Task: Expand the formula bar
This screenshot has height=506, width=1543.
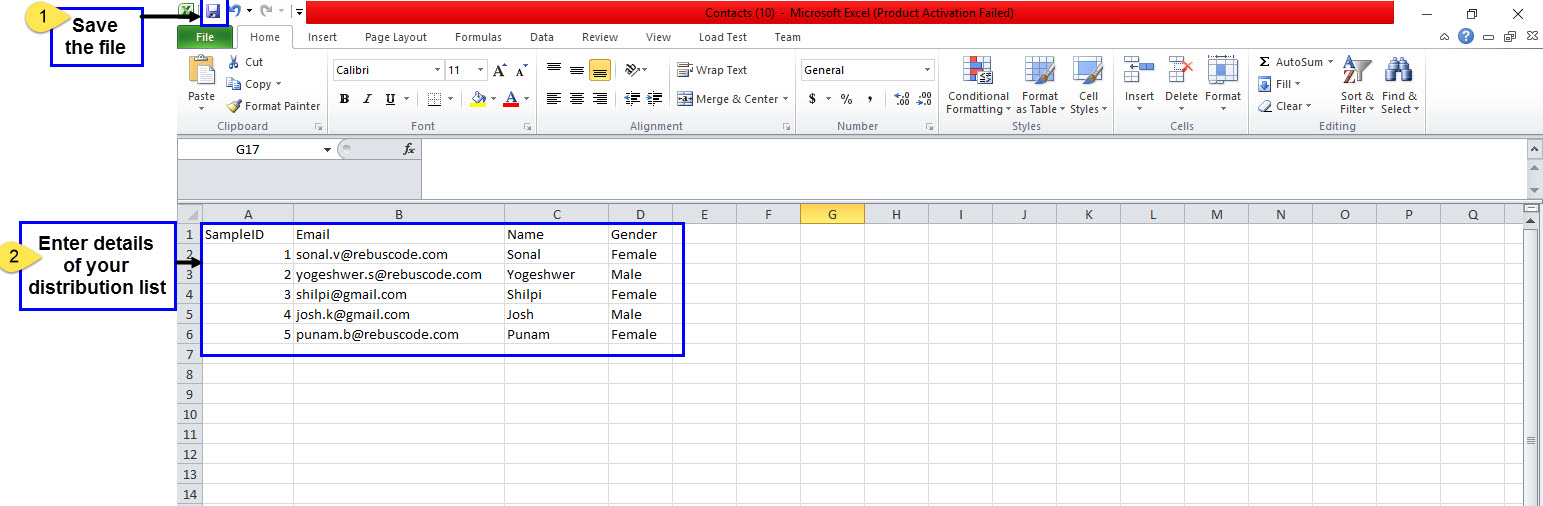Action: [1534, 148]
